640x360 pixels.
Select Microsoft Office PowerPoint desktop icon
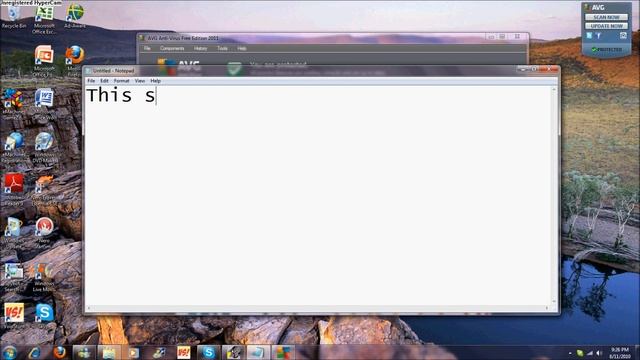(44, 61)
